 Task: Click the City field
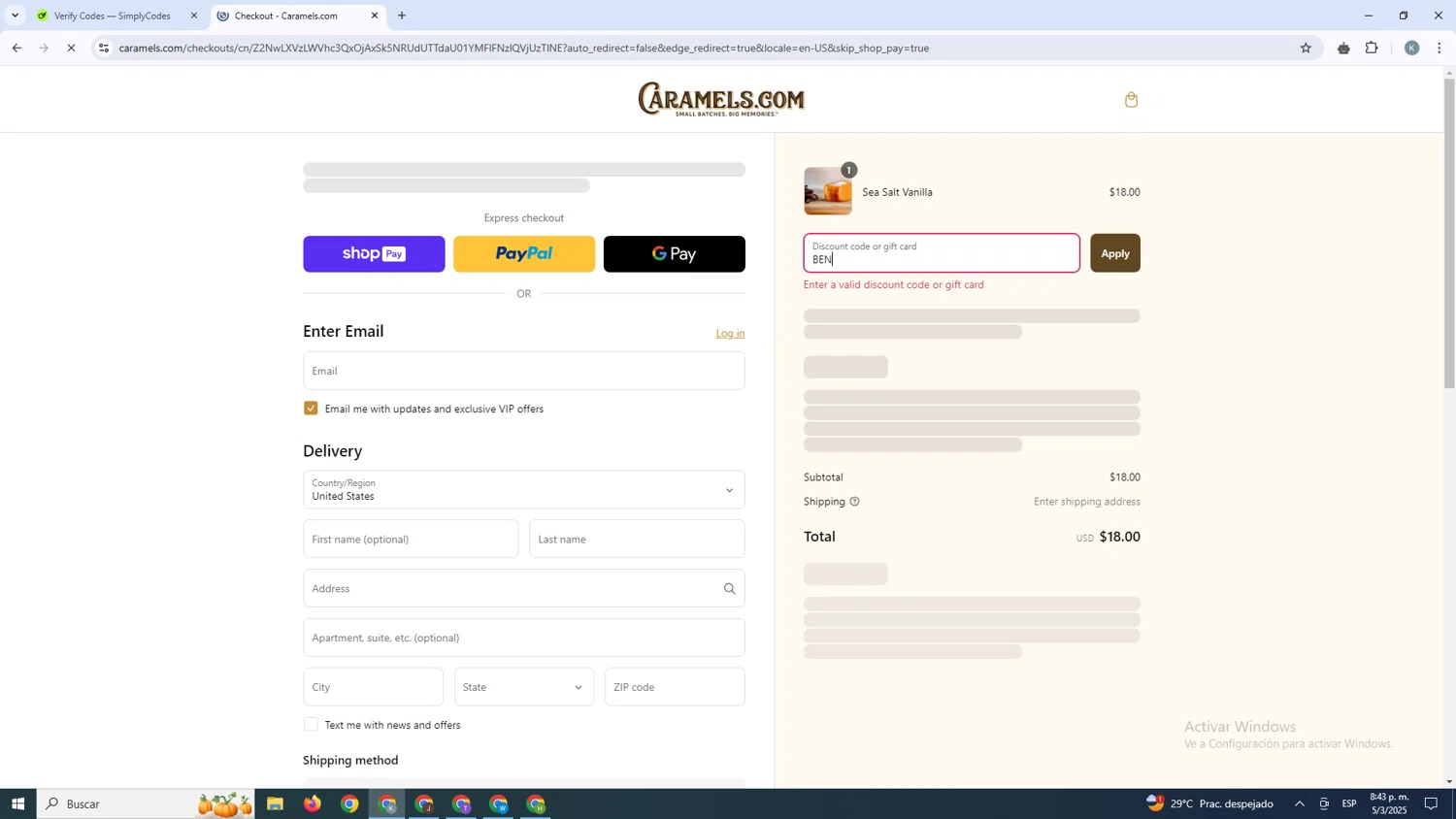pos(373,687)
